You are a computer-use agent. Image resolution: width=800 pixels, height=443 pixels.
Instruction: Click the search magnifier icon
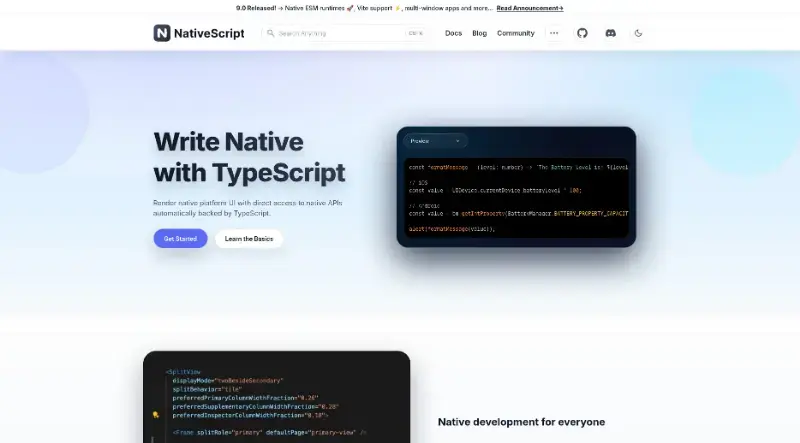point(270,33)
